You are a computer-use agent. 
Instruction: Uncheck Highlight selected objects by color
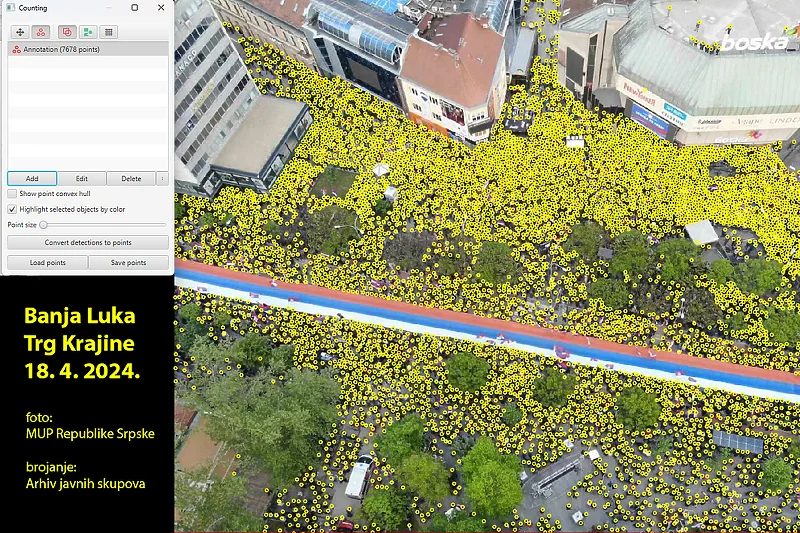pos(12,209)
